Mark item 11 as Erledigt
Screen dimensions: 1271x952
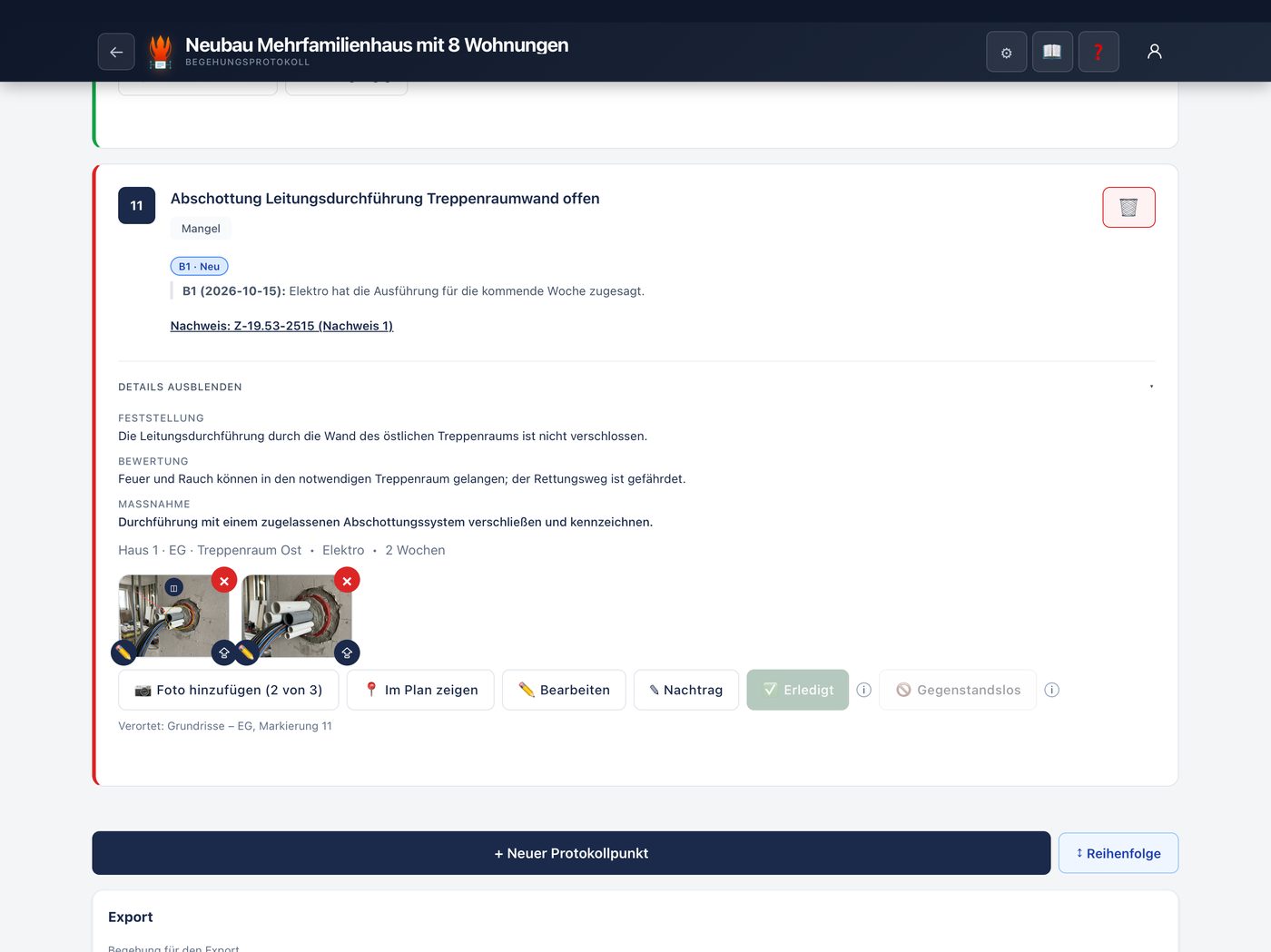798,690
